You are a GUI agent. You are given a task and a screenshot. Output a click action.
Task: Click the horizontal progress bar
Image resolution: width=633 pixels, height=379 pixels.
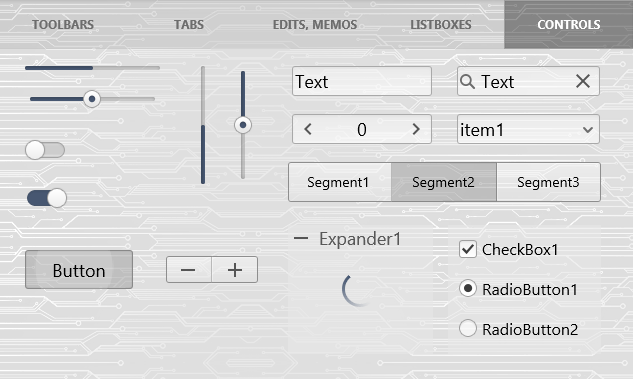tap(92, 68)
